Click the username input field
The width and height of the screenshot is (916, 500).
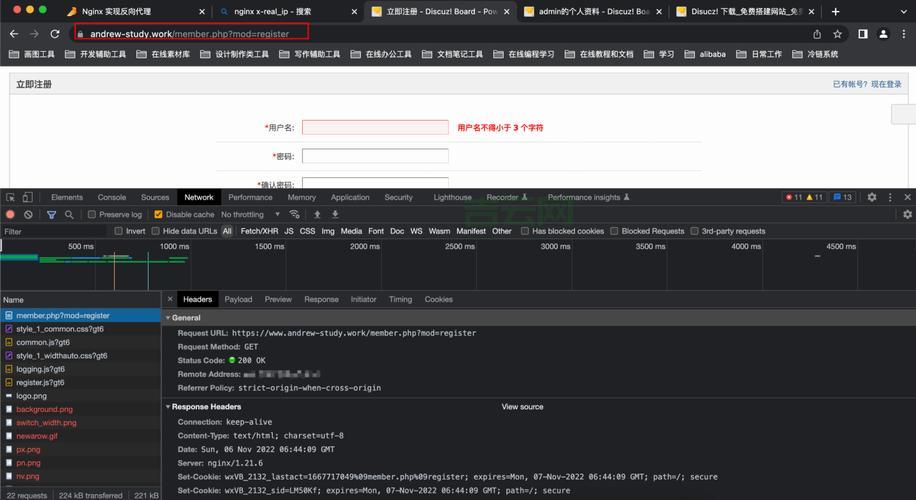[375, 128]
